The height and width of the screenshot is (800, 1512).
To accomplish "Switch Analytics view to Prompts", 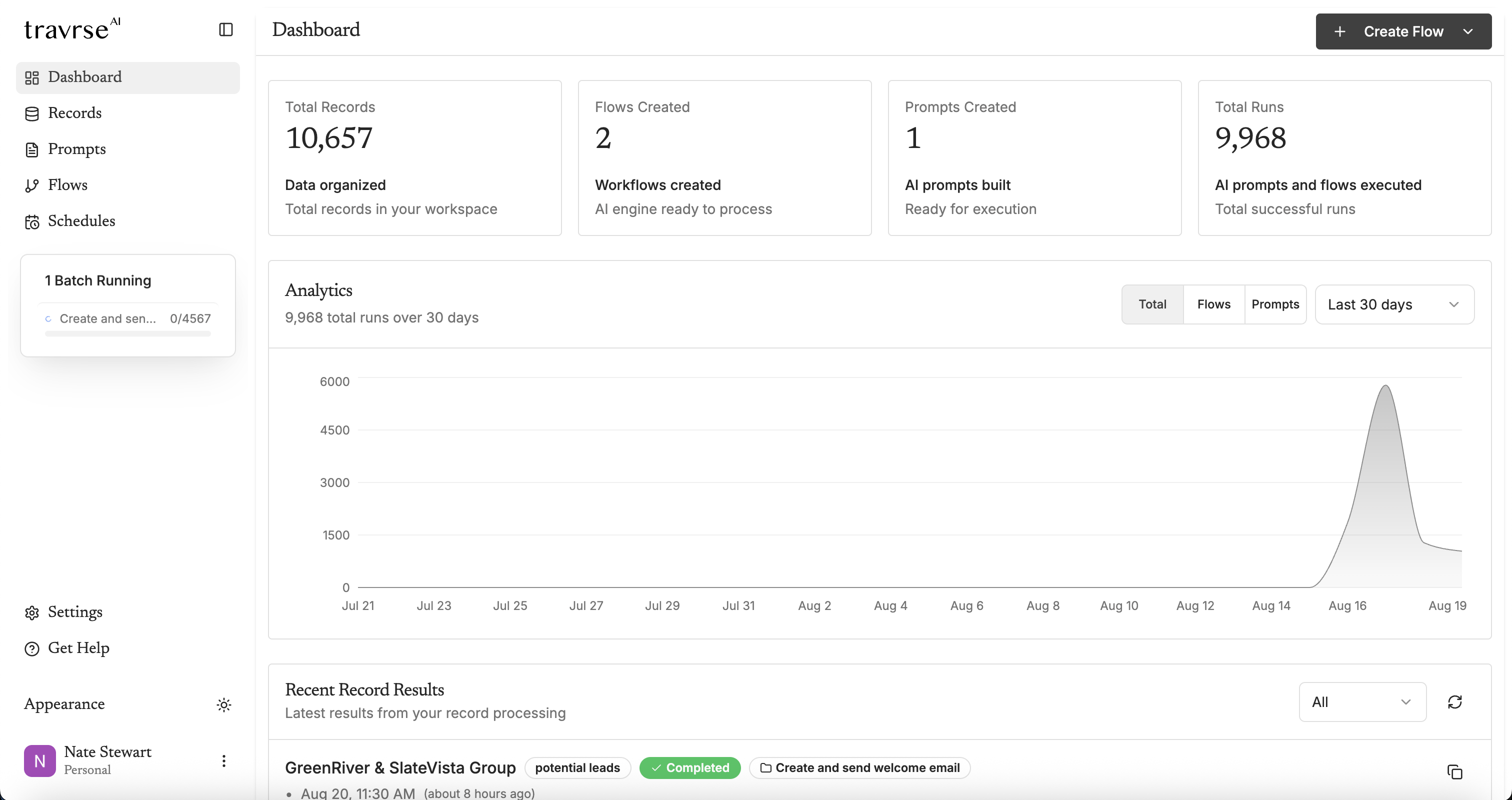I will point(1275,304).
